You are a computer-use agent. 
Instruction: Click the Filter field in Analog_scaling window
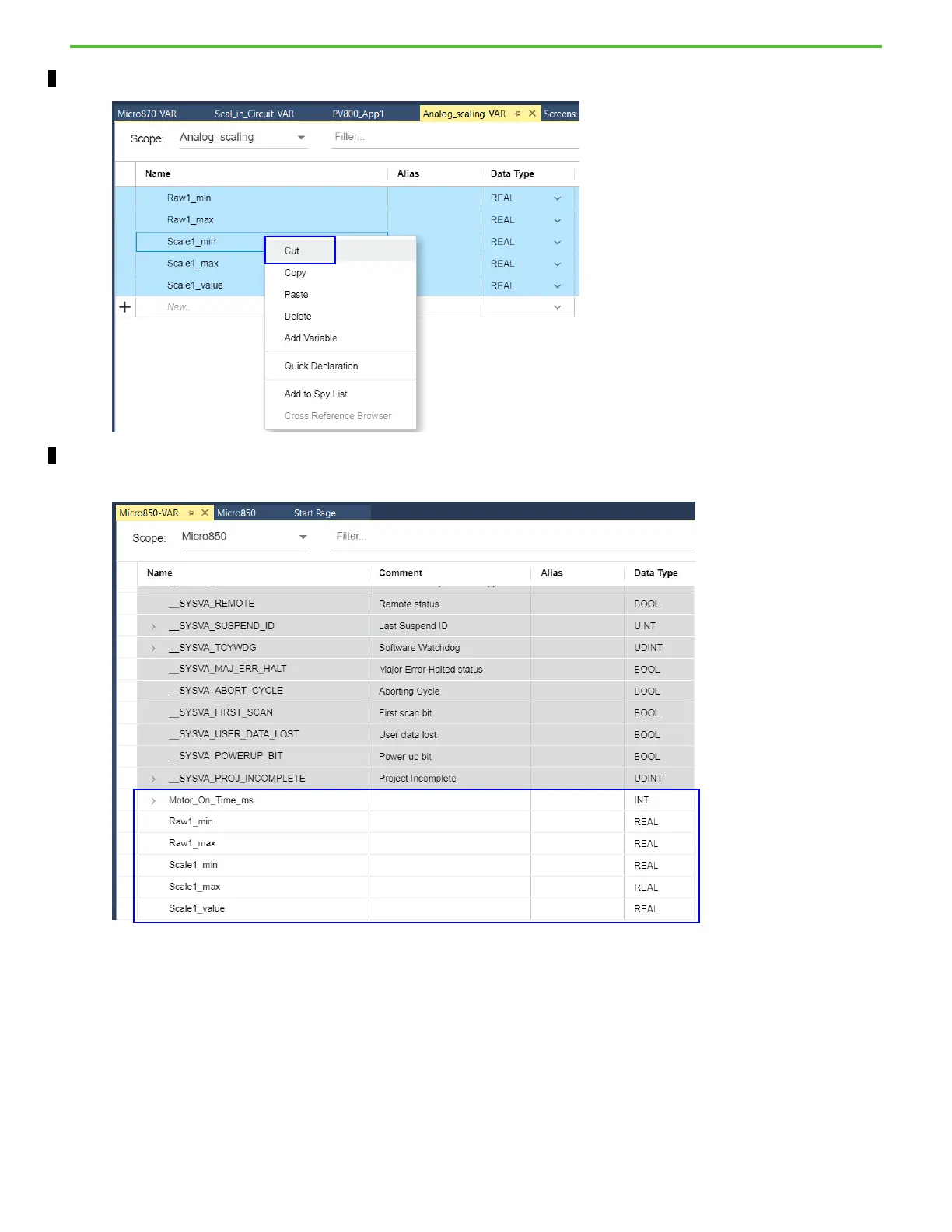point(455,137)
